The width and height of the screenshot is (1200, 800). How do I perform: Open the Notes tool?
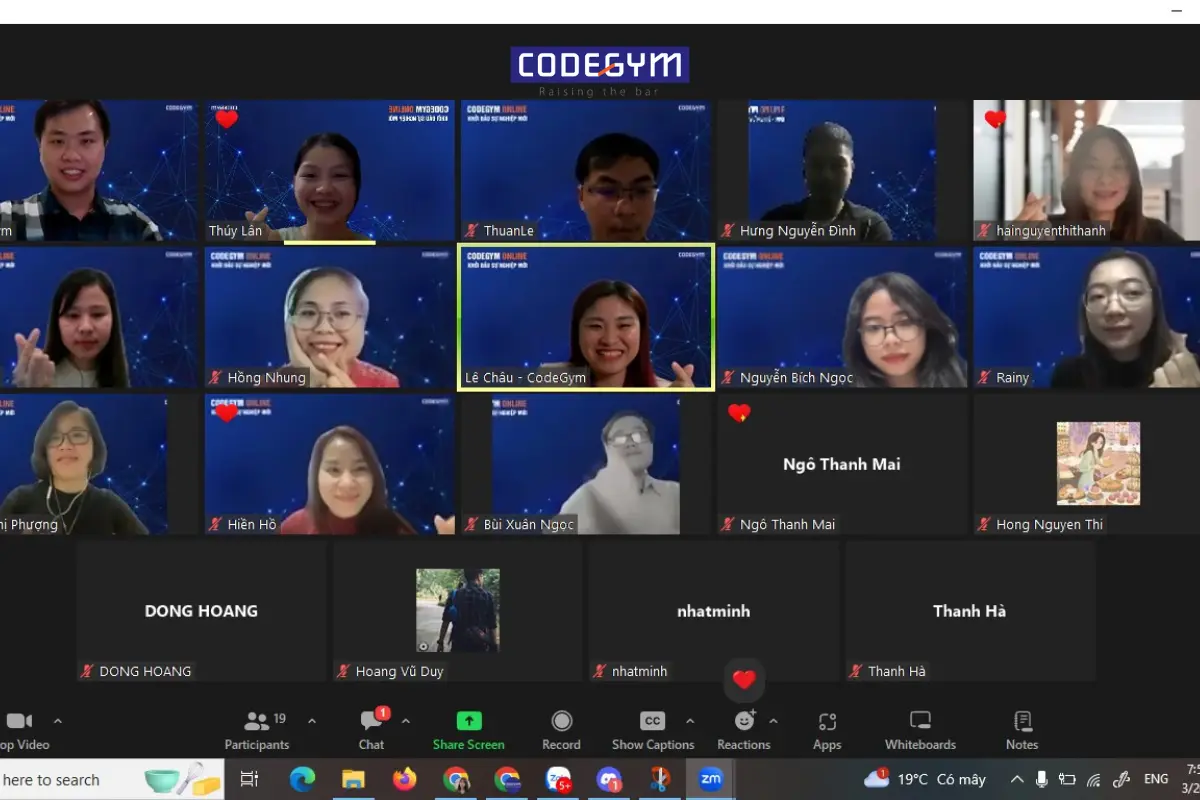1022,729
